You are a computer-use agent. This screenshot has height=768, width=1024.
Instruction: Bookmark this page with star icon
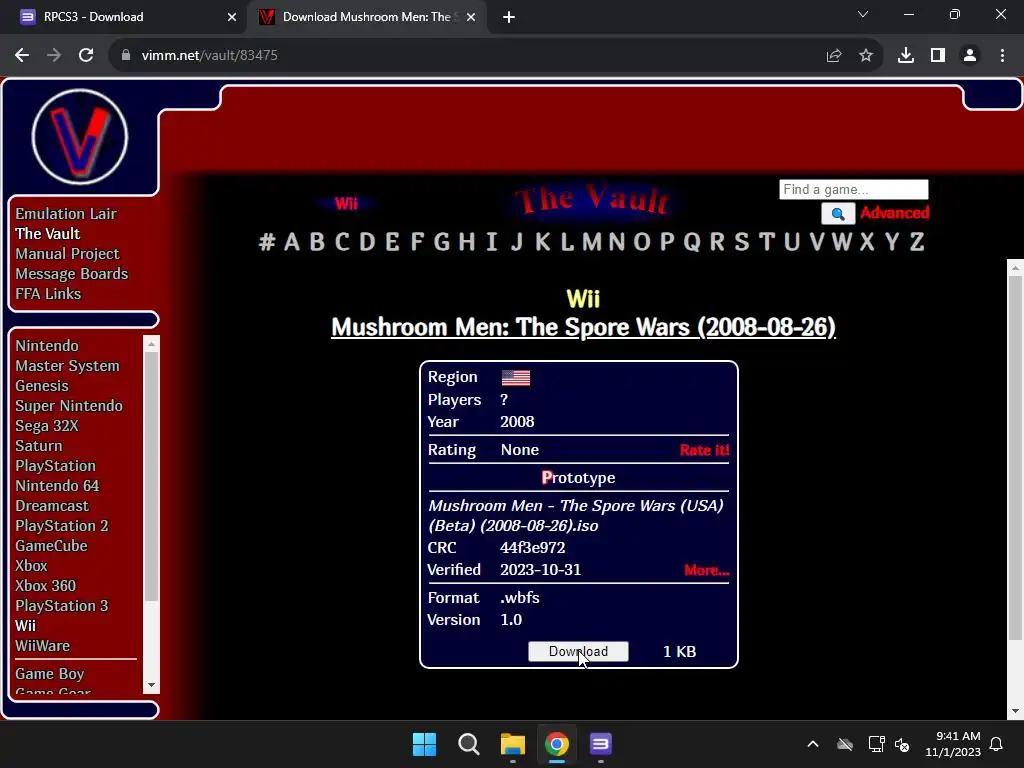coord(866,56)
